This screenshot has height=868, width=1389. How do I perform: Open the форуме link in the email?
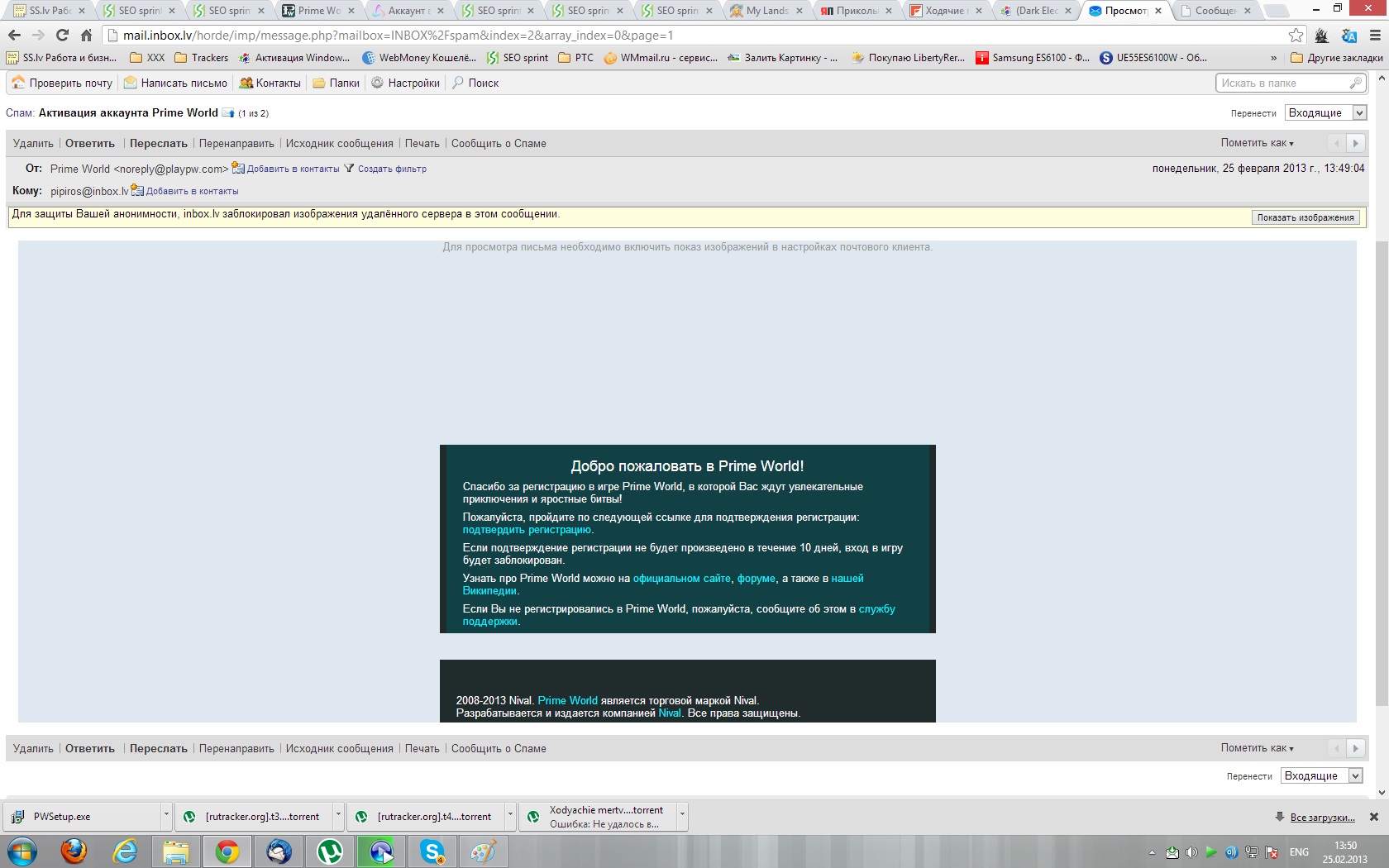[x=757, y=579]
